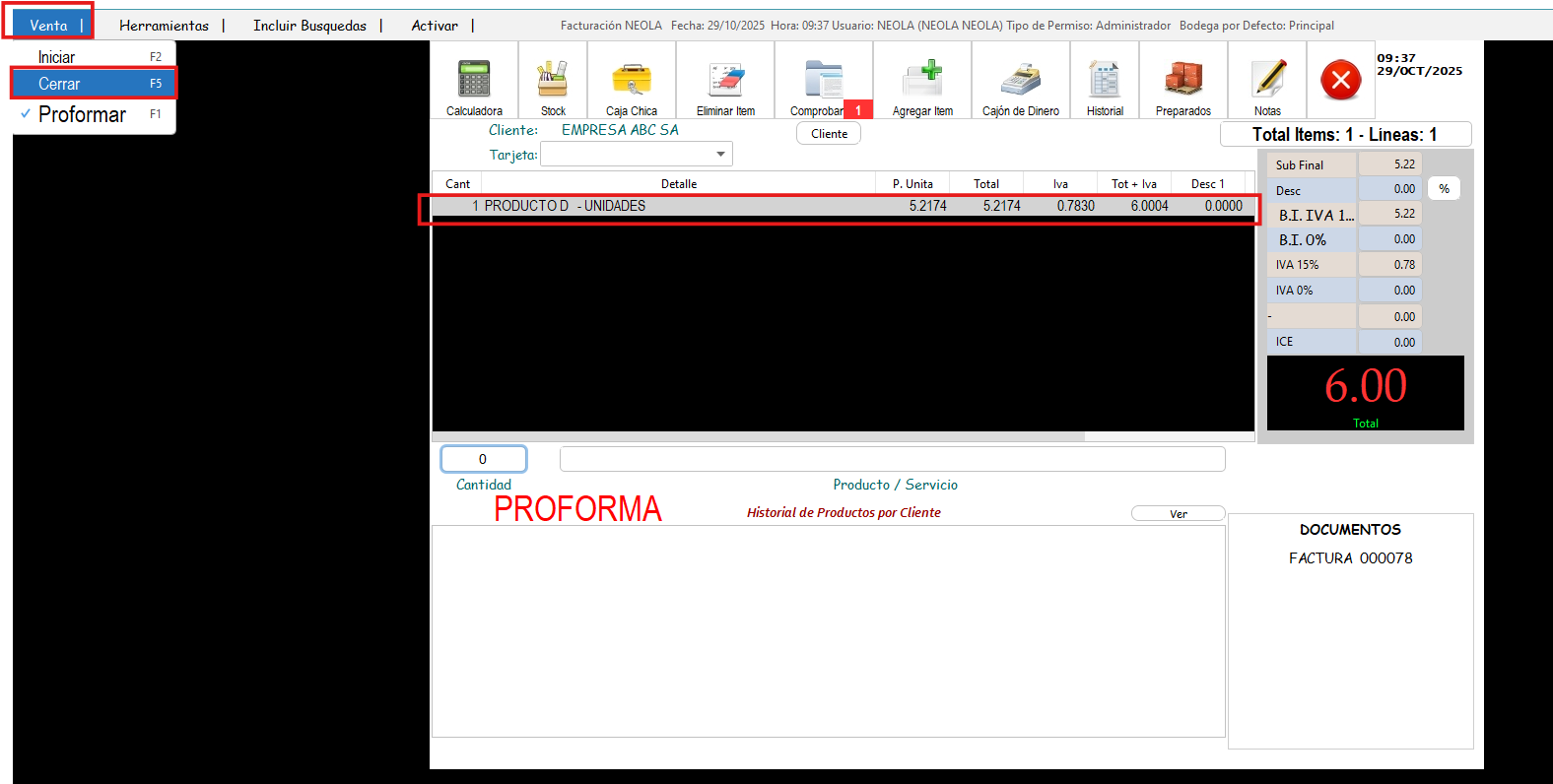Choose Iniciar in the Venta menu
The image size is (1553, 784).
56,58
